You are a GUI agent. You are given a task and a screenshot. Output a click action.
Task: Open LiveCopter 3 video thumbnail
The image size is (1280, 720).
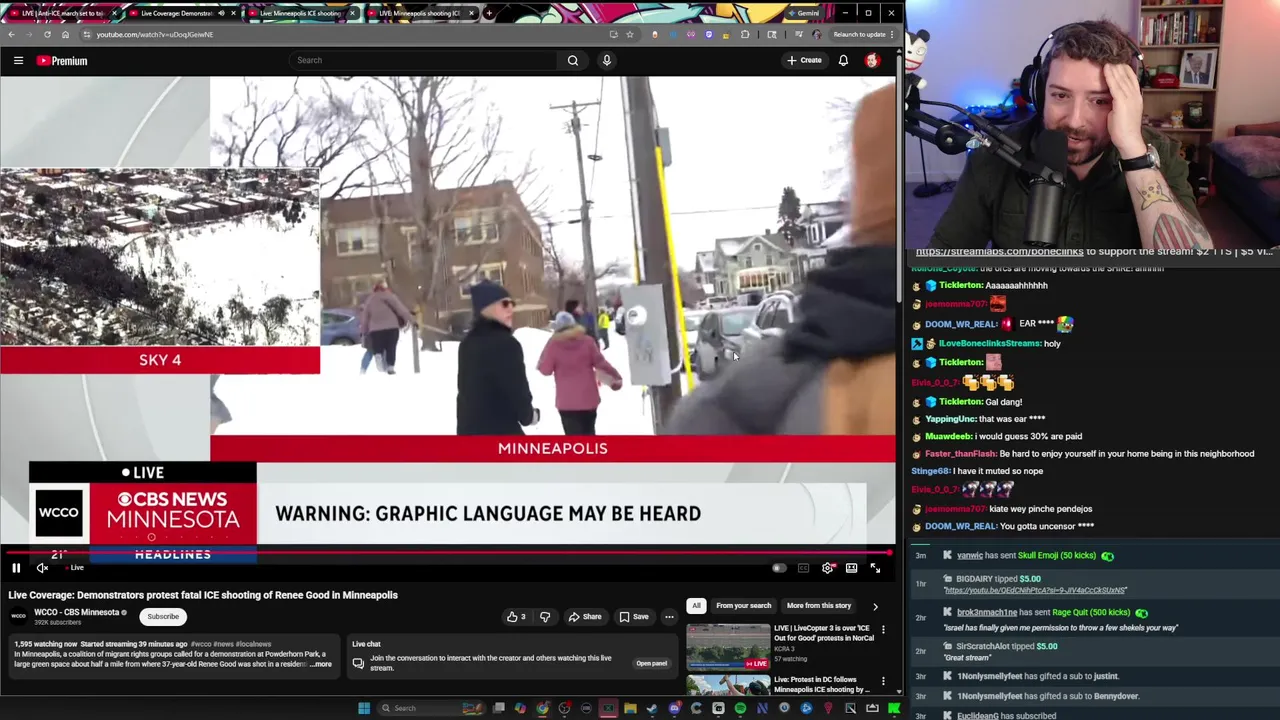point(728,646)
